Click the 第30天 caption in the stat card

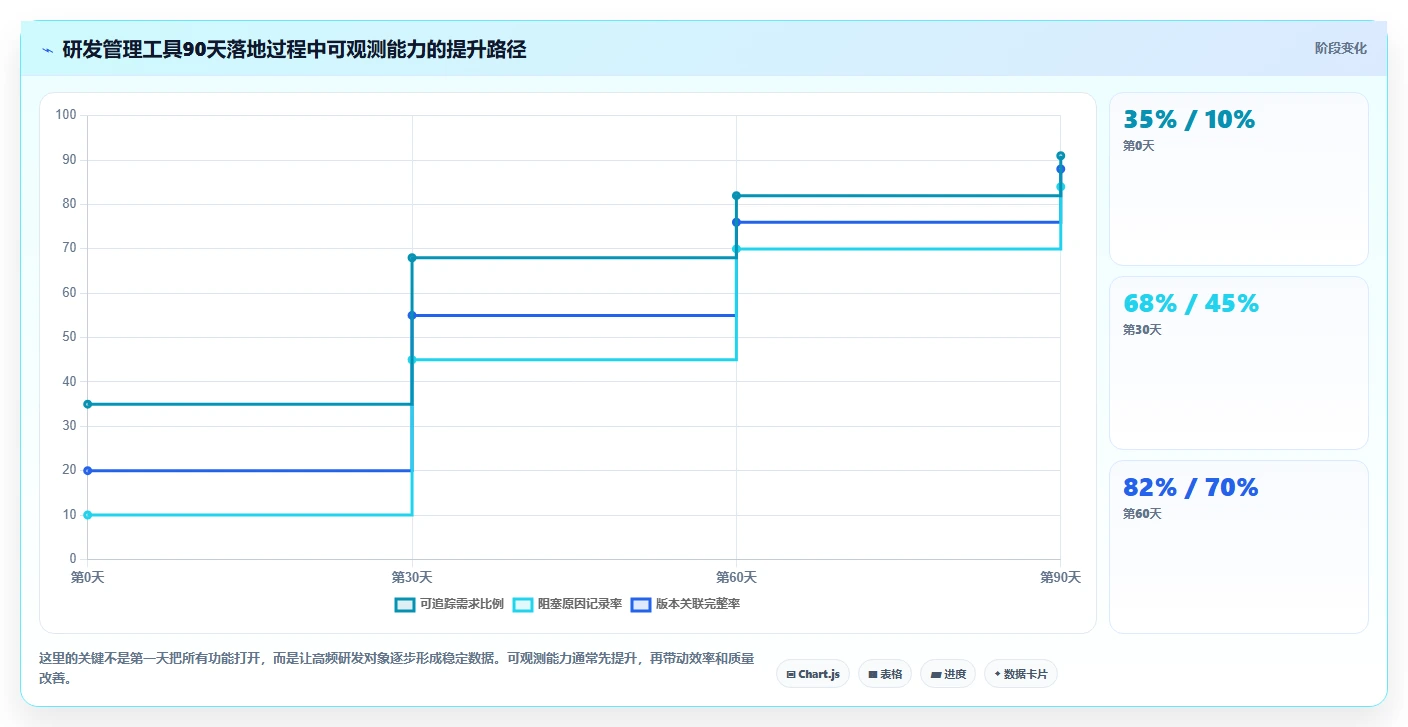pos(1142,330)
